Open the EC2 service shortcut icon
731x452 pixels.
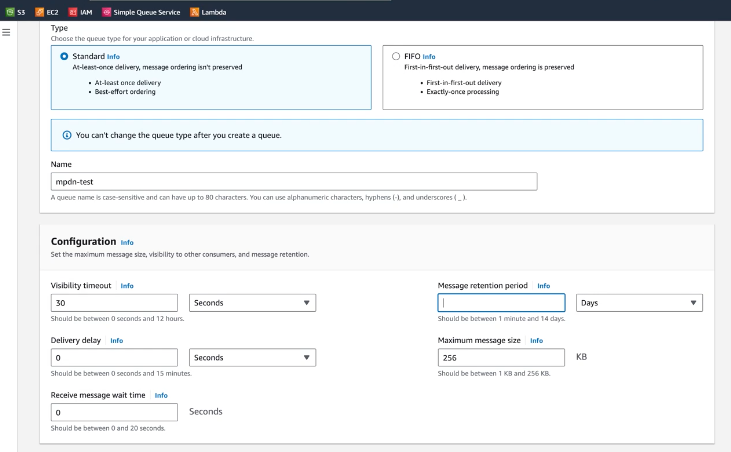click(x=40, y=12)
